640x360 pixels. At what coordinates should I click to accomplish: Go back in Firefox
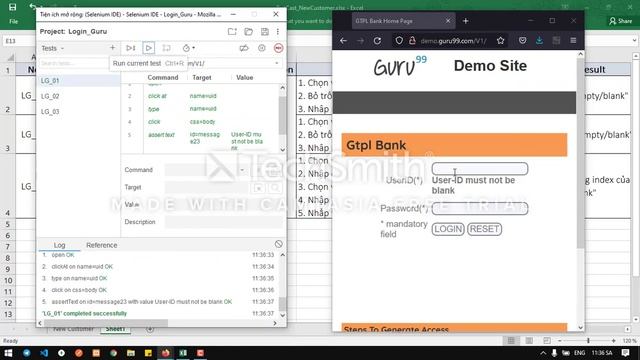coord(343,40)
